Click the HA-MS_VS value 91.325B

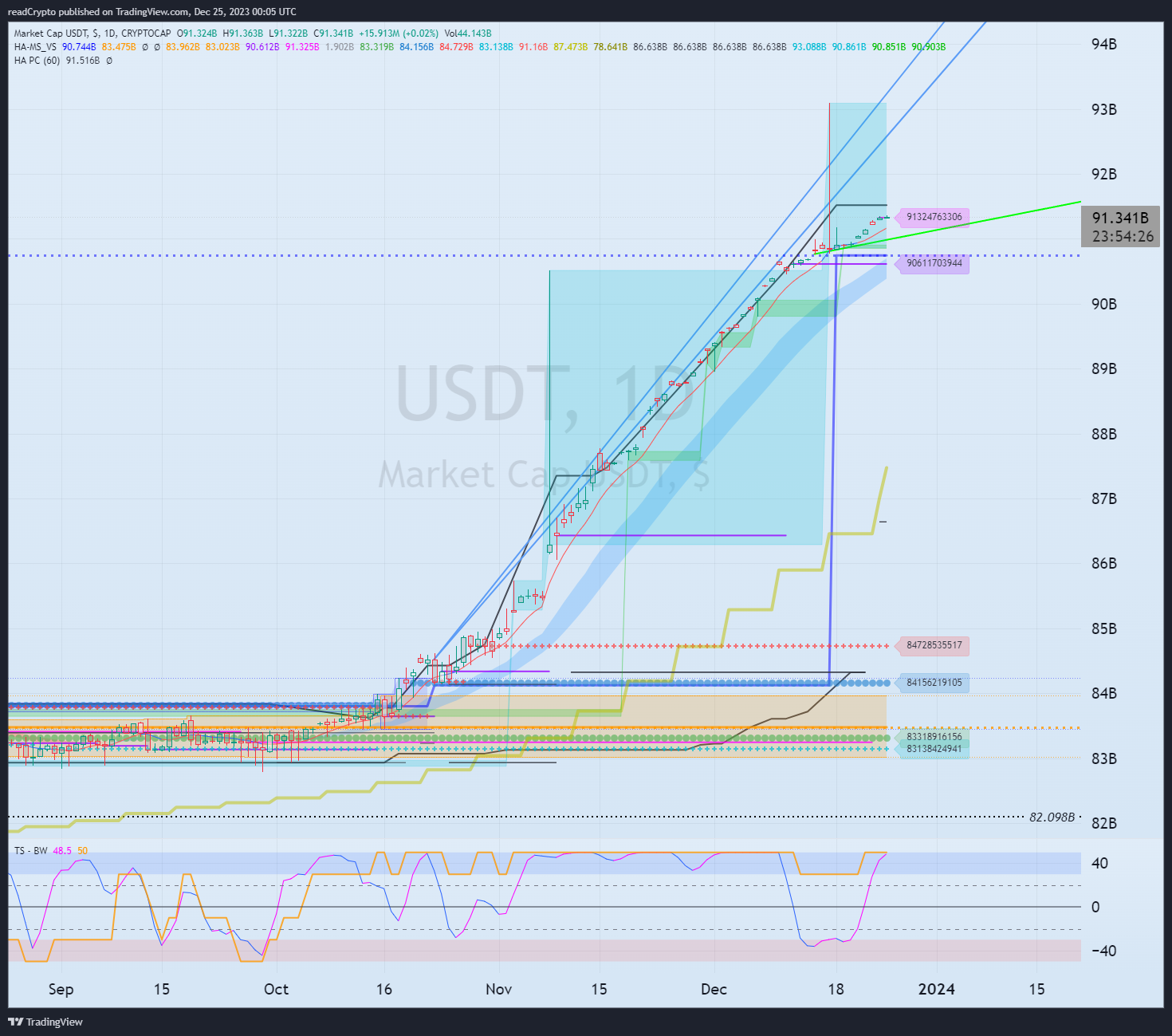tap(302, 47)
